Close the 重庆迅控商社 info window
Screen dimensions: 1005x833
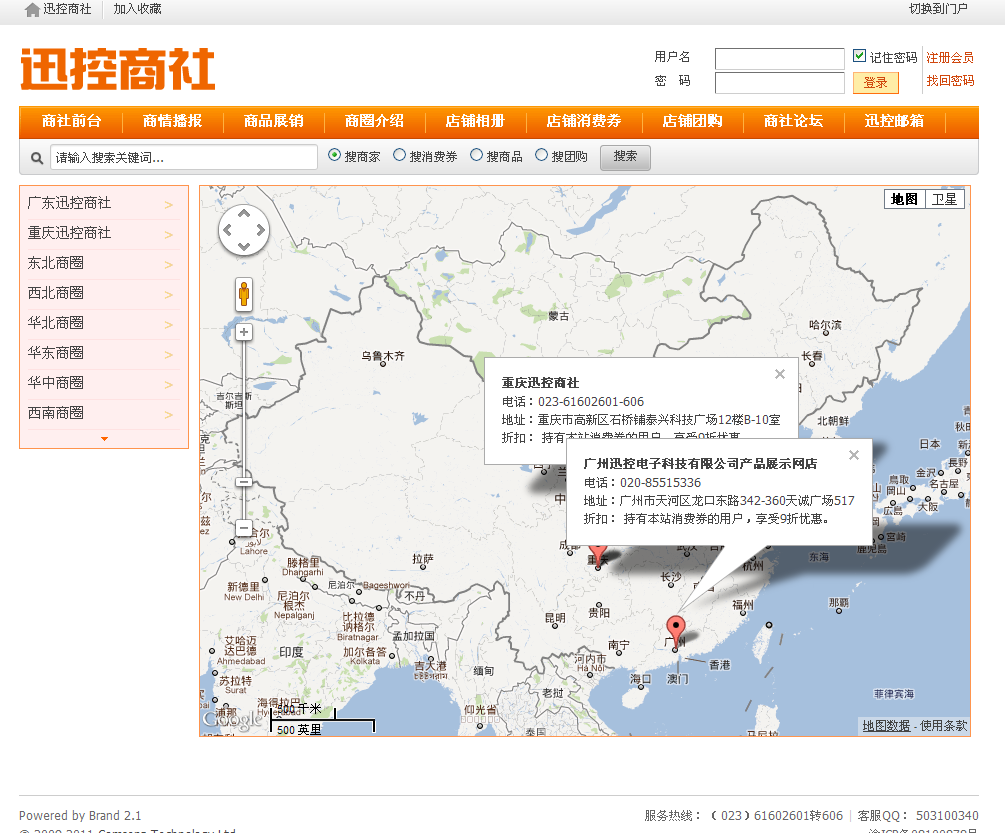click(x=780, y=374)
